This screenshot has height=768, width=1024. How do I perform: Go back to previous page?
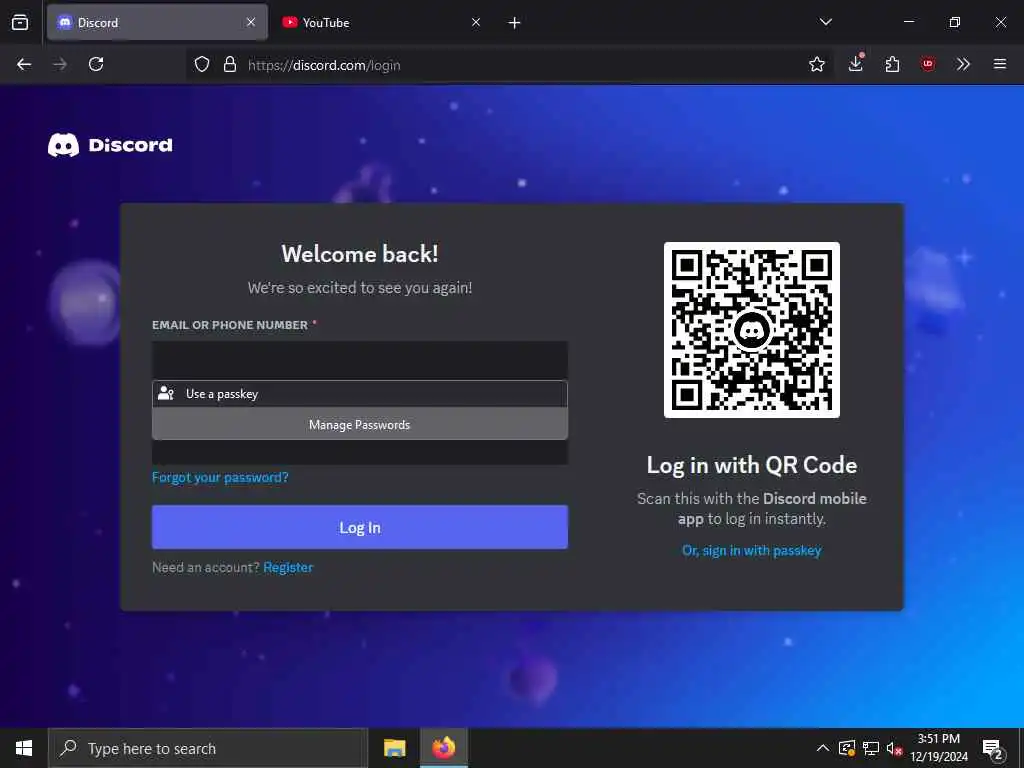(x=24, y=64)
